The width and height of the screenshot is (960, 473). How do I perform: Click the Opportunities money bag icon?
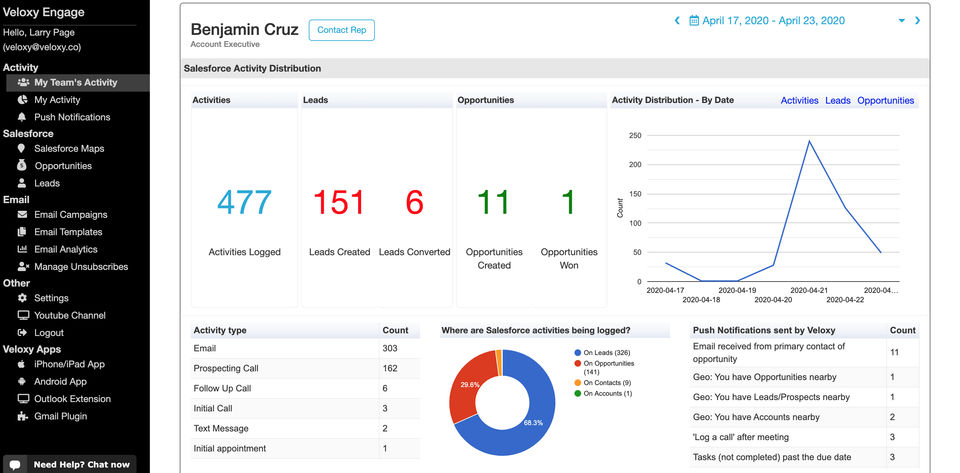point(22,165)
